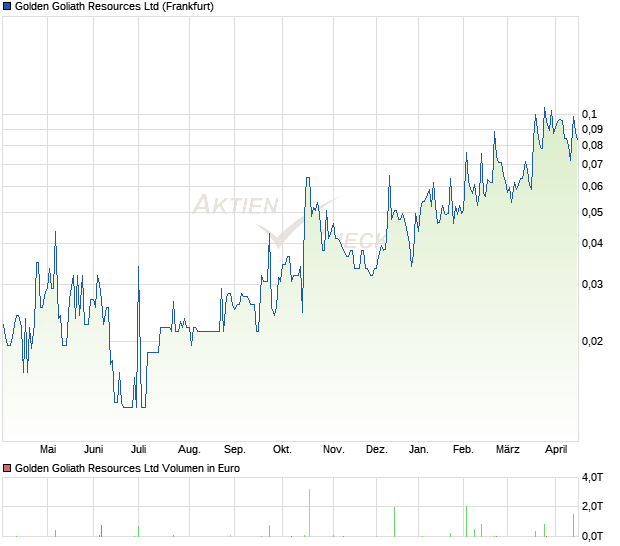620x546 pixels.
Task: Click the Dez. month label
Action: (x=377, y=450)
